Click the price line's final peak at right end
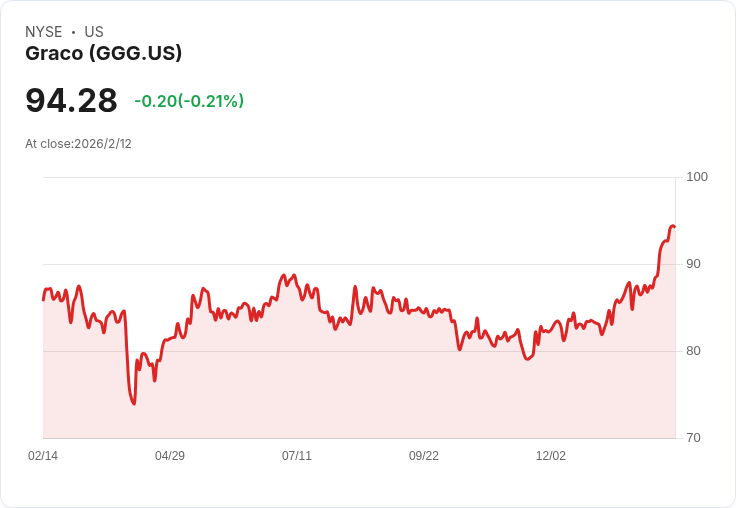736x508 pixels. tap(673, 226)
